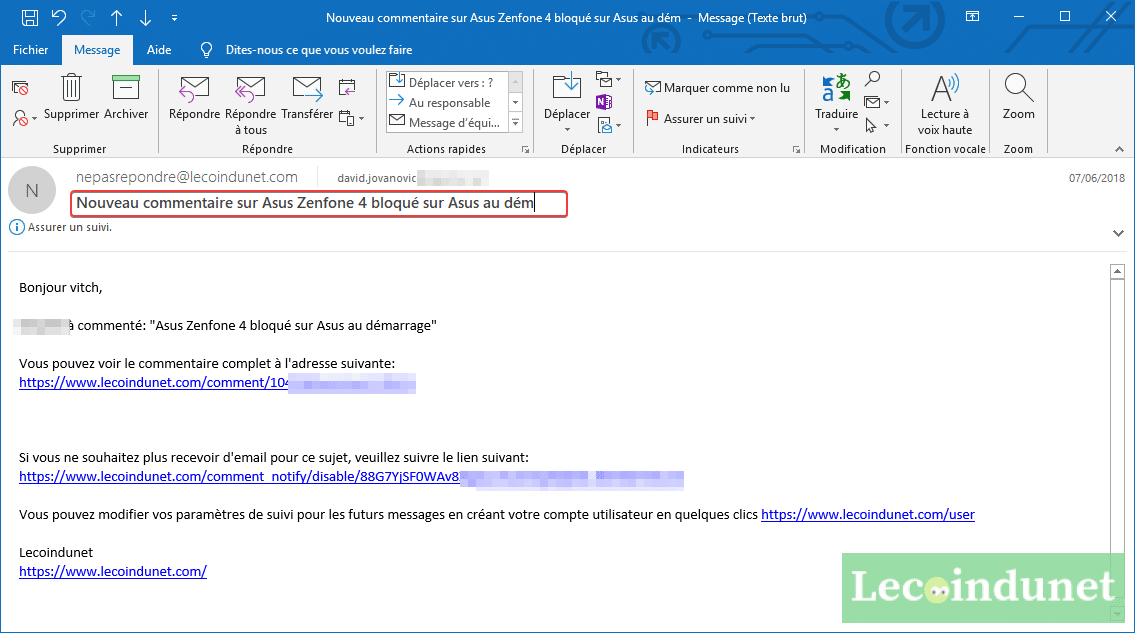Switch to the Message ribbon tab
1135x633 pixels.
[97, 50]
